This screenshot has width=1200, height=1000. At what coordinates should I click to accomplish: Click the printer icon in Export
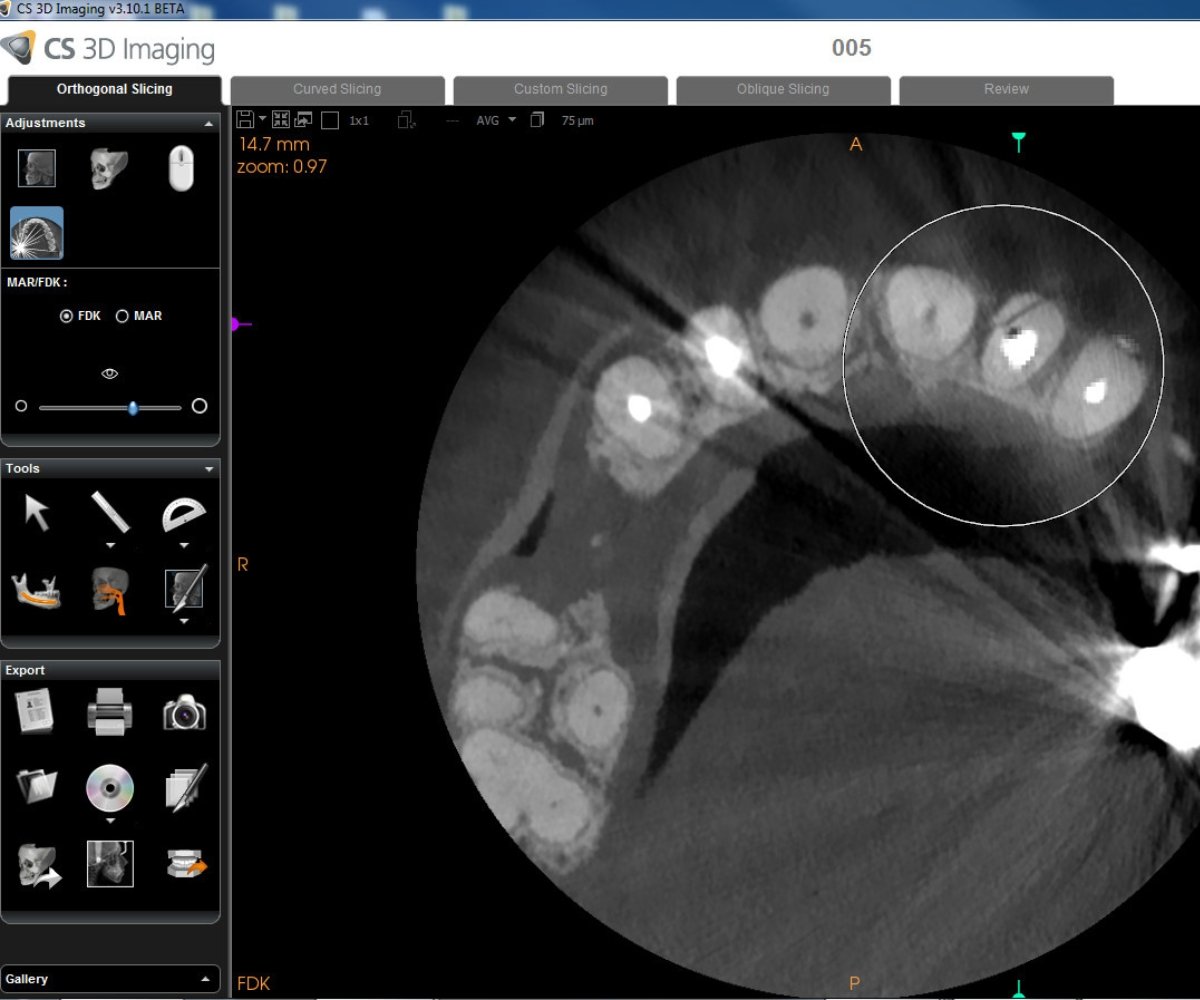[110, 713]
